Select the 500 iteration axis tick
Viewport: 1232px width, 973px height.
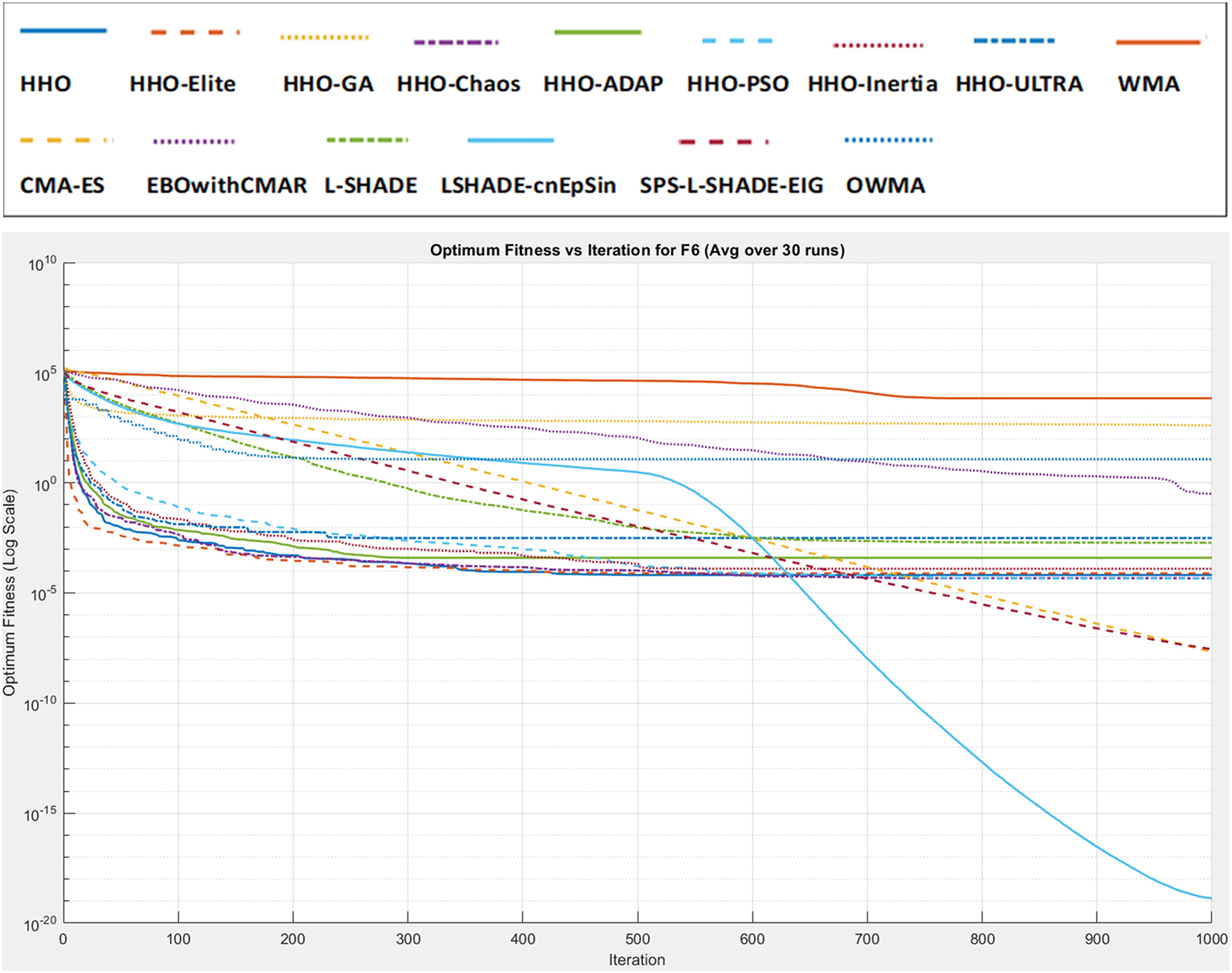(638, 939)
